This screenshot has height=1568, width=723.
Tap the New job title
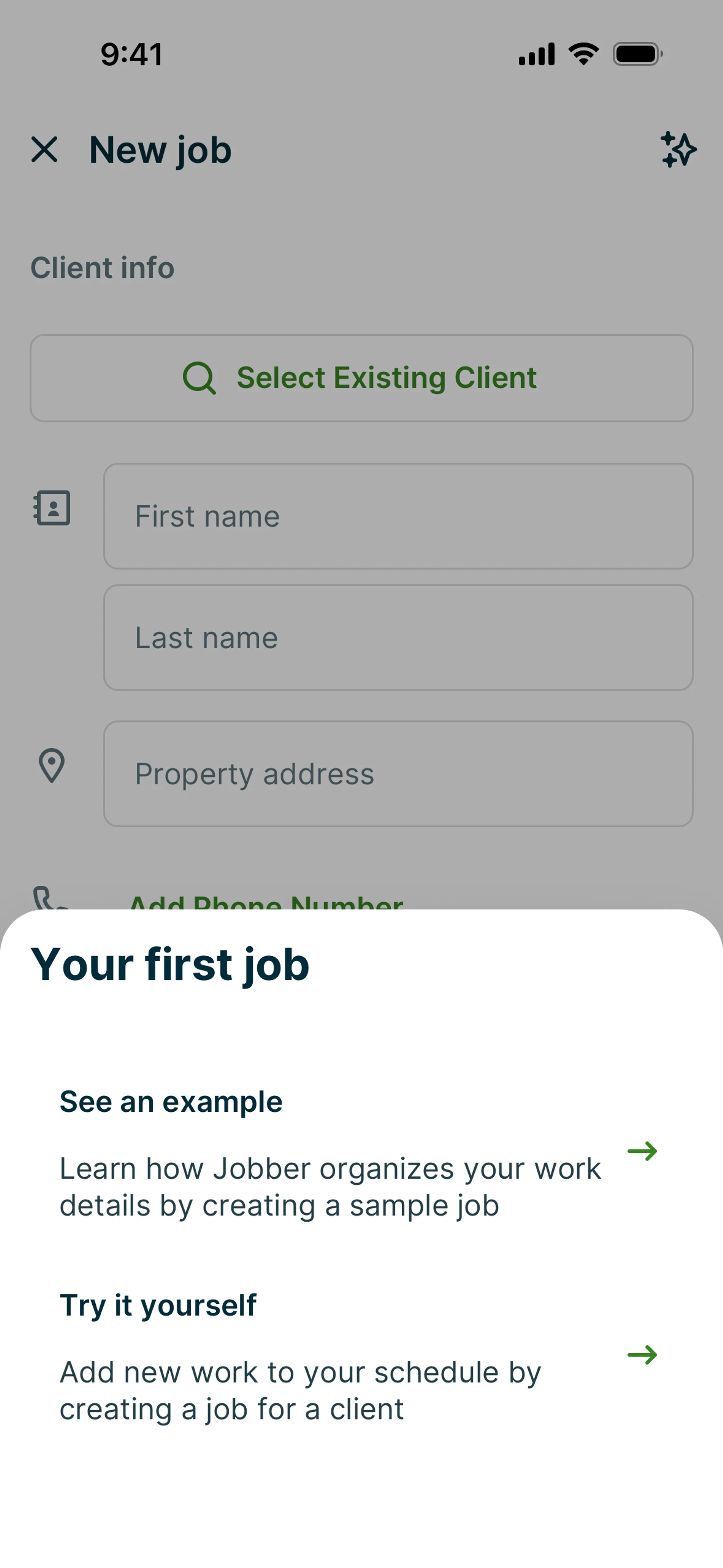coord(160,150)
